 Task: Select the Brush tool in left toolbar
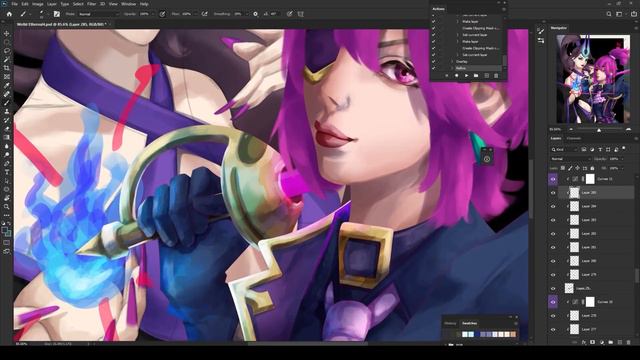[7, 103]
